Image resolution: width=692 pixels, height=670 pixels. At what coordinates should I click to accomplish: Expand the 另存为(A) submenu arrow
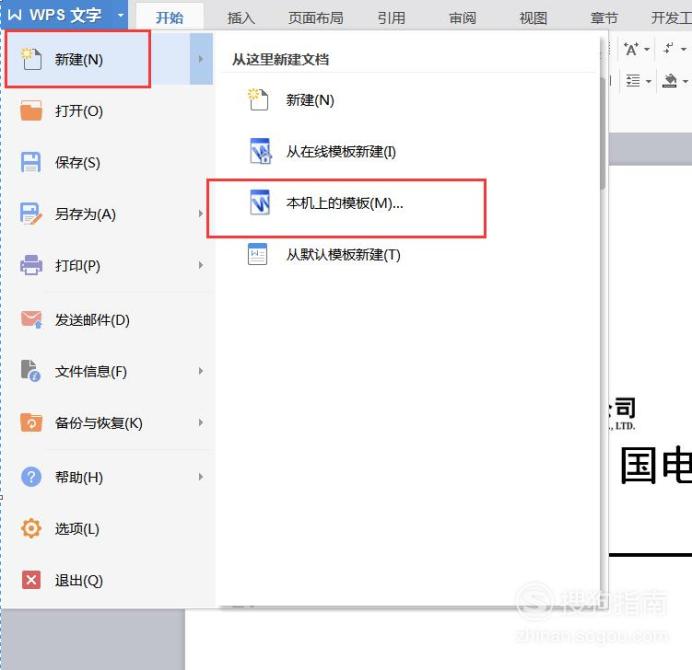click(201, 214)
